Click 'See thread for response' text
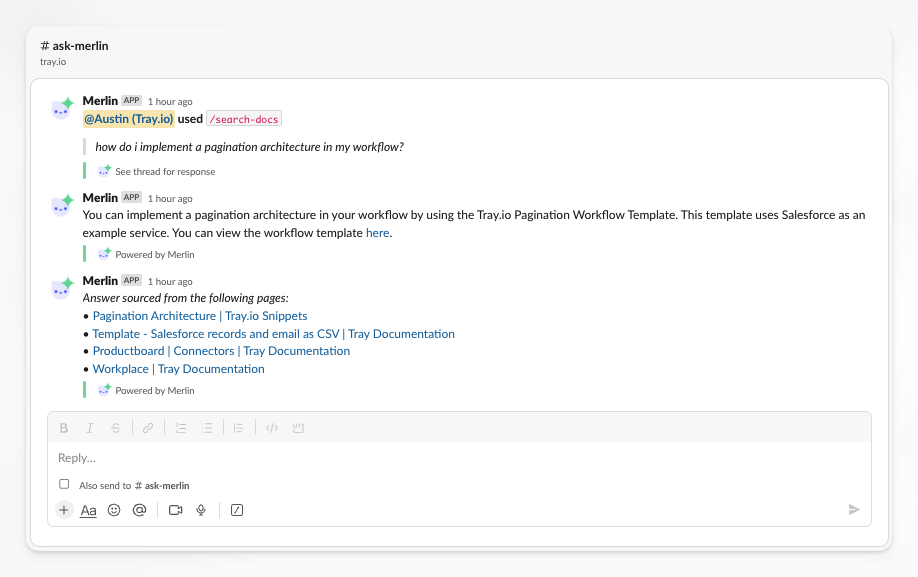The width and height of the screenshot is (918, 577). 165,171
